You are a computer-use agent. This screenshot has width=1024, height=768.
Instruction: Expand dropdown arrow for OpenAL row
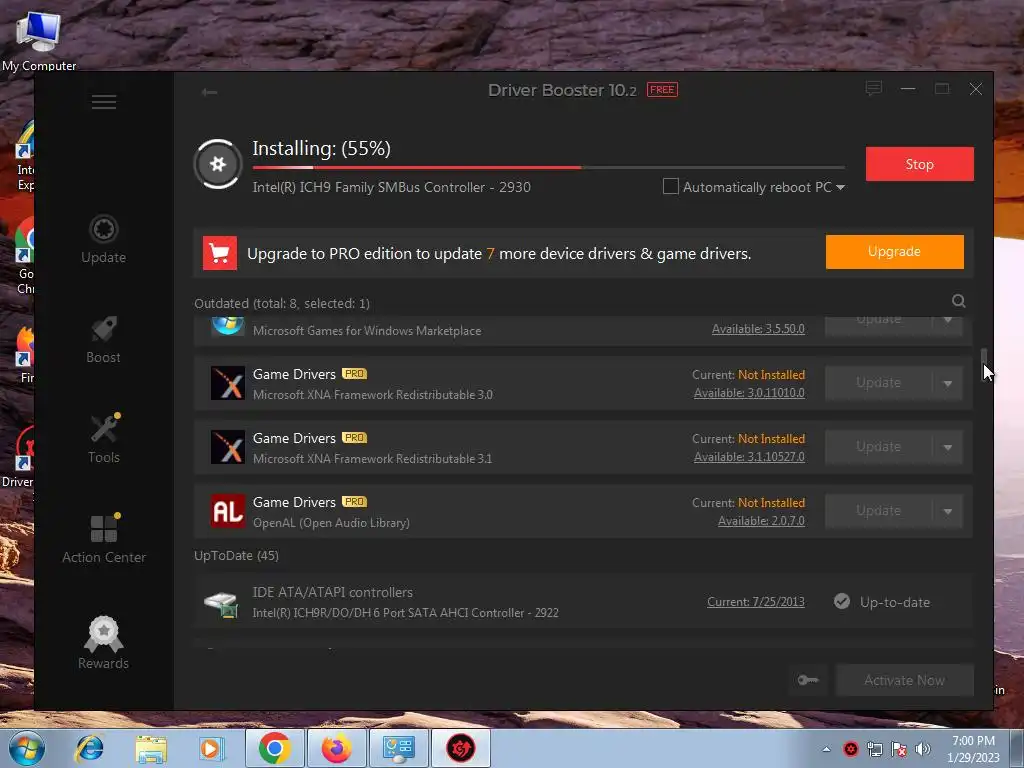click(948, 511)
